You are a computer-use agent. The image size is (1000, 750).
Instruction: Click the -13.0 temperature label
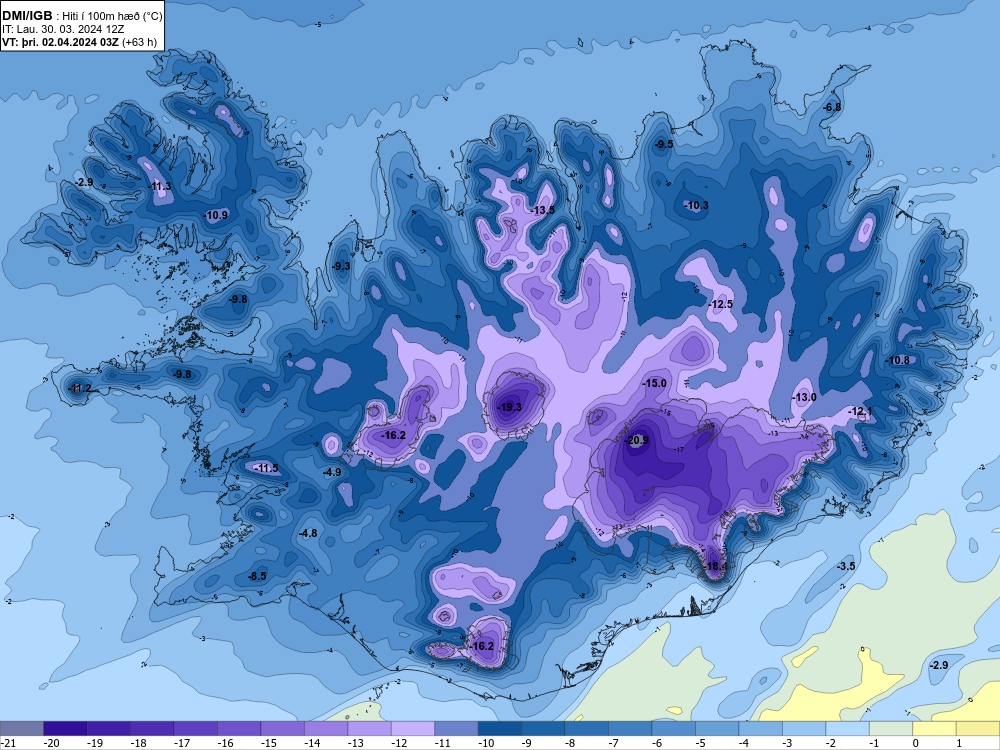click(804, 397)
